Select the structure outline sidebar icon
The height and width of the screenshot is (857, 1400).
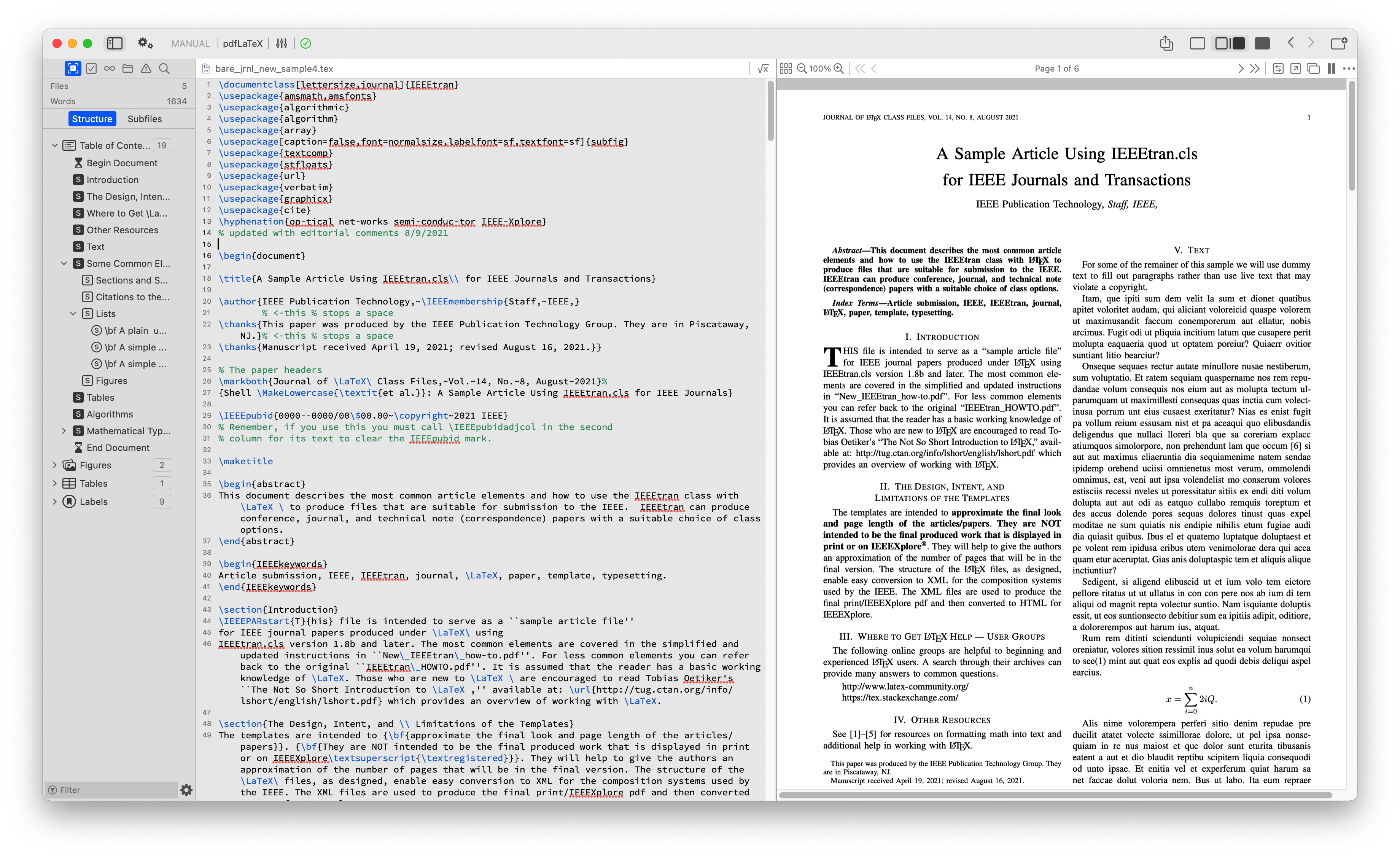[73, 68]
